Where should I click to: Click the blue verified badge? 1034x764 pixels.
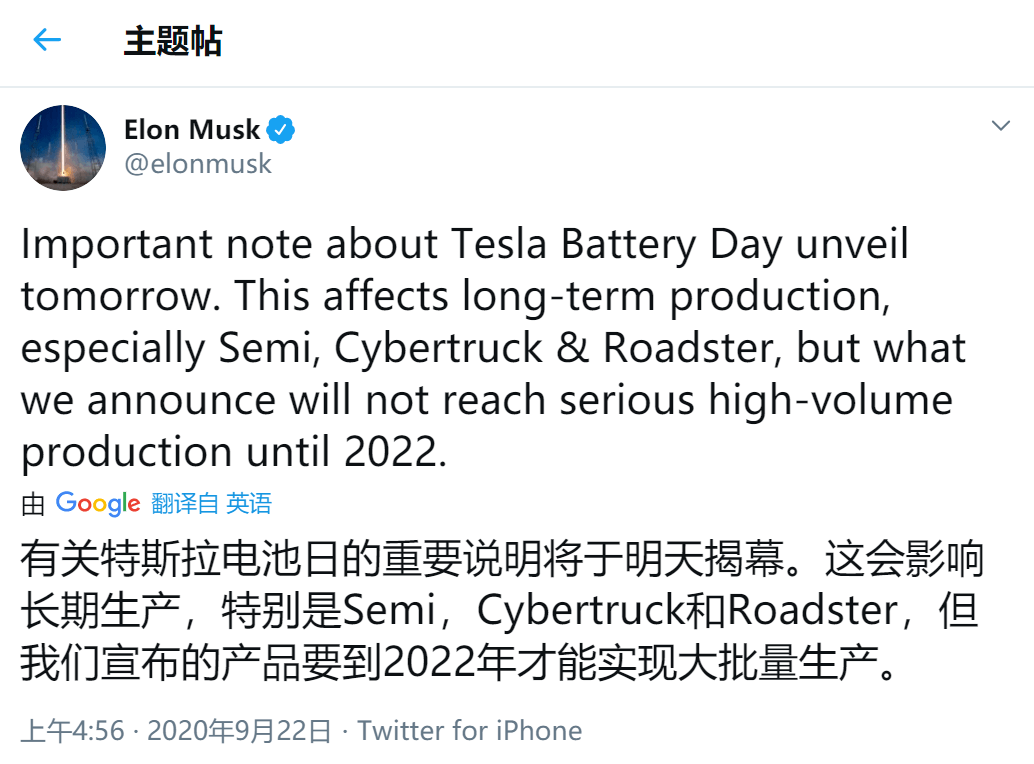tap(280, 130)
